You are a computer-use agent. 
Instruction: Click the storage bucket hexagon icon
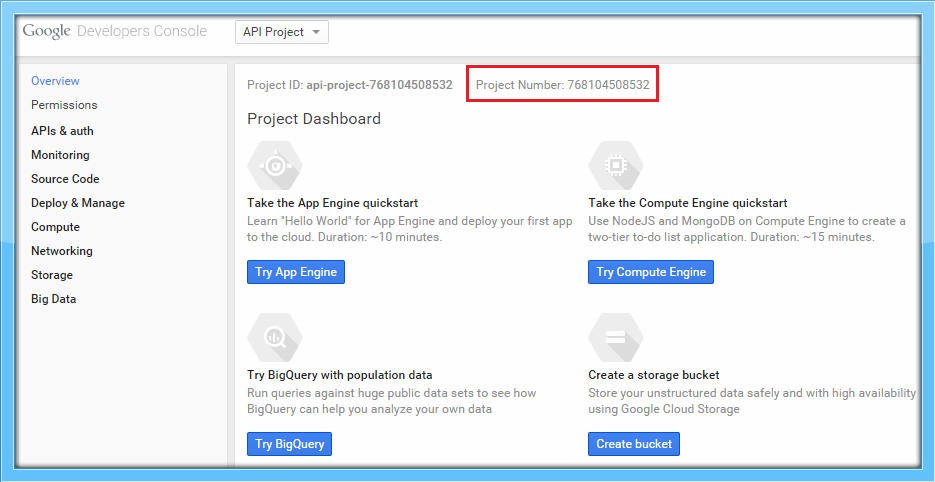click(x=616, y=338)
